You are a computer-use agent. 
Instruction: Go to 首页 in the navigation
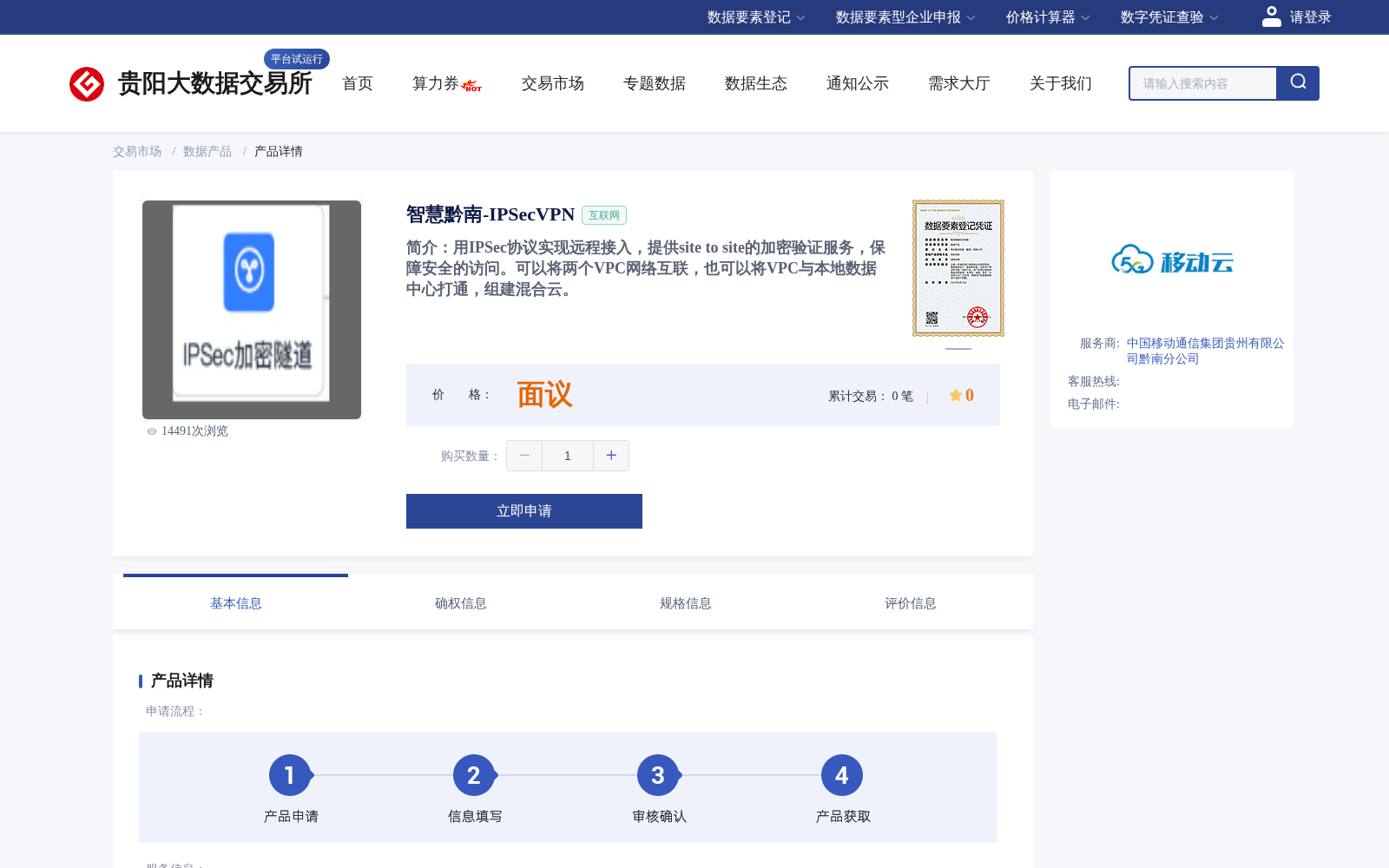click(358, 83)
